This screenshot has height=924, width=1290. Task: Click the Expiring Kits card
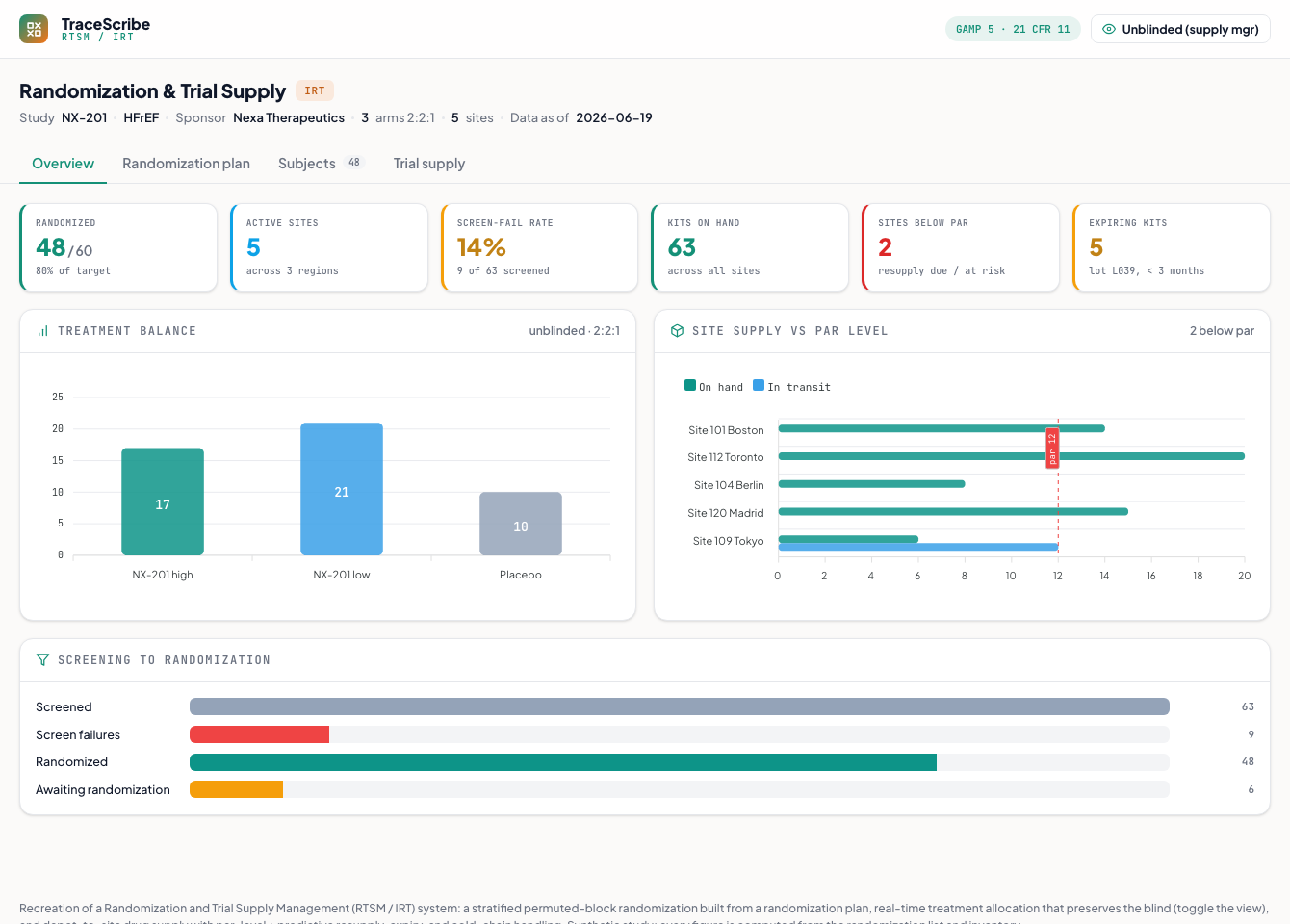[x=1172, y=247]
